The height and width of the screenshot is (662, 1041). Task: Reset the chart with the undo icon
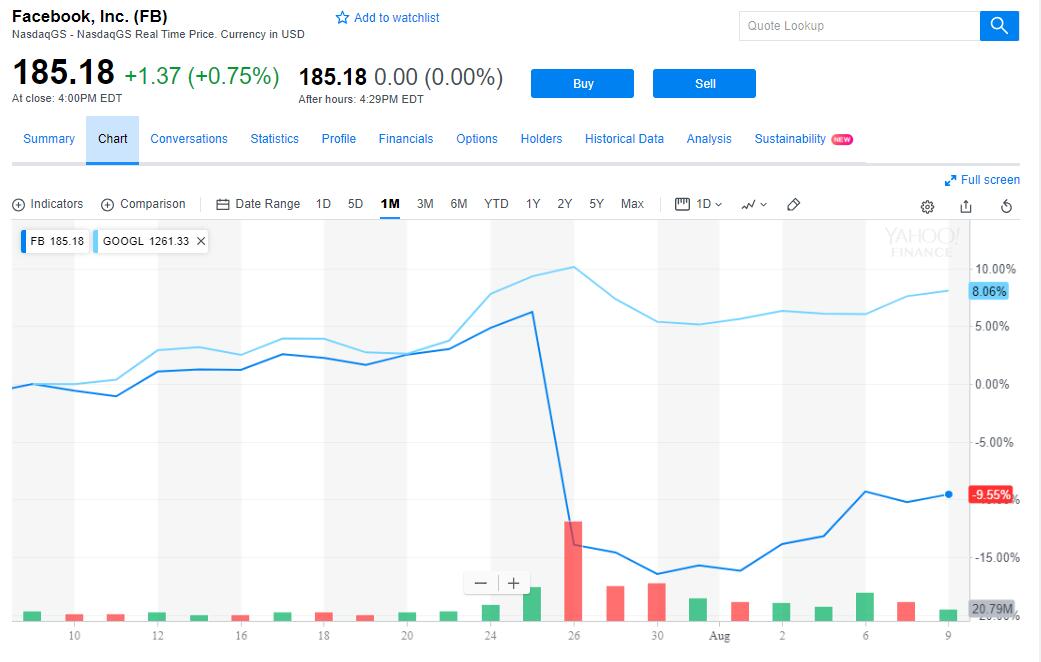1006,207
